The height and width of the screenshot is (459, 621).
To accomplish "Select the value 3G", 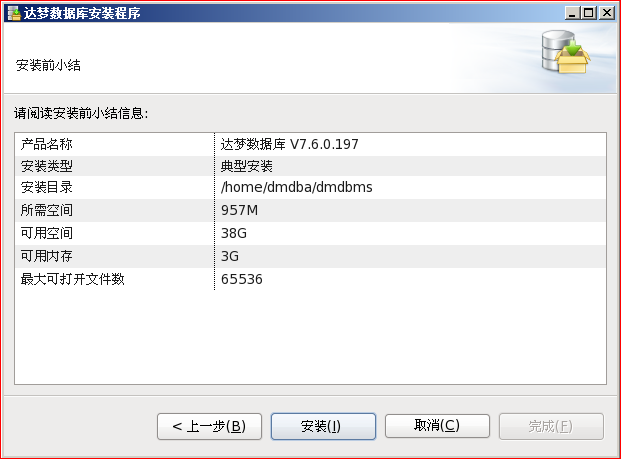I will (230, 256).
